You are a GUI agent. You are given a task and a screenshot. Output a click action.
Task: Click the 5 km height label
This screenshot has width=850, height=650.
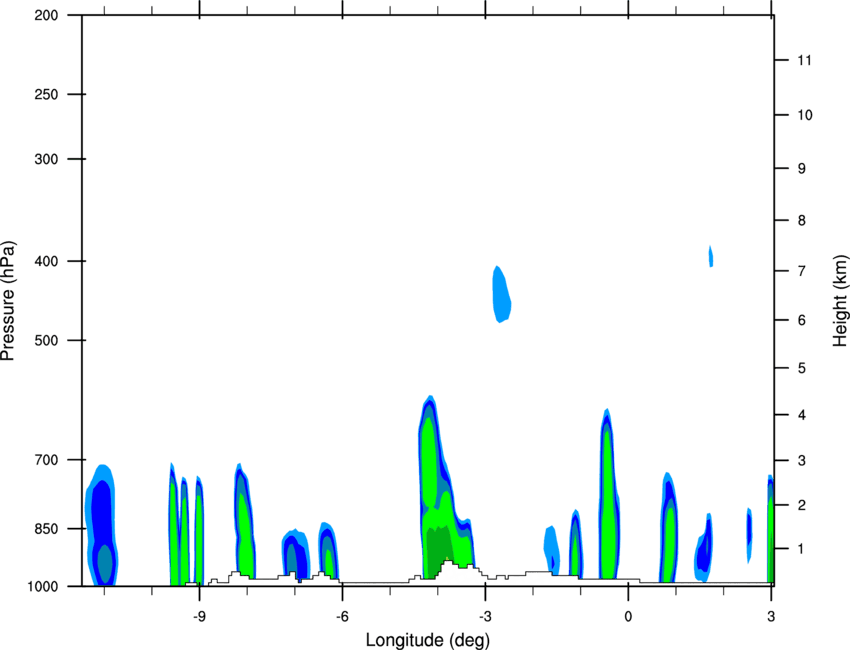click(802, 369)
